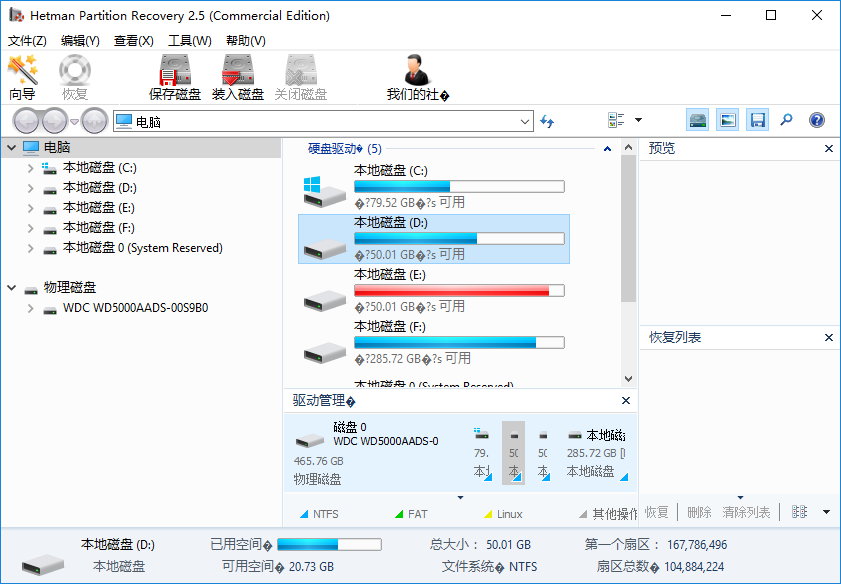
Task: Expand 本地磁盘 (D:) in the tree
Action: tap(31, 188)
